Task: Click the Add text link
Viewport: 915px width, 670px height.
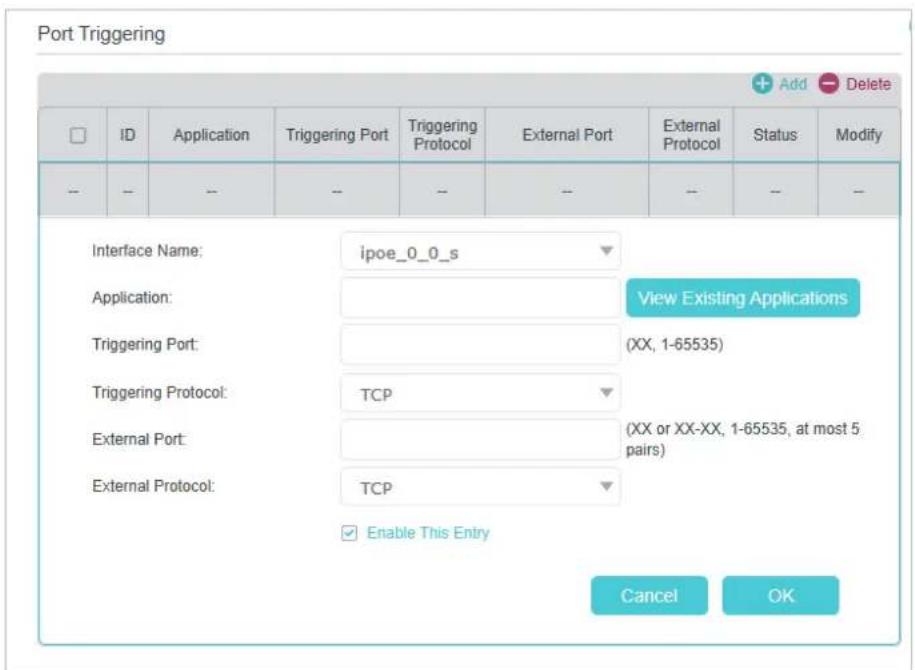Action: point(793,84)
